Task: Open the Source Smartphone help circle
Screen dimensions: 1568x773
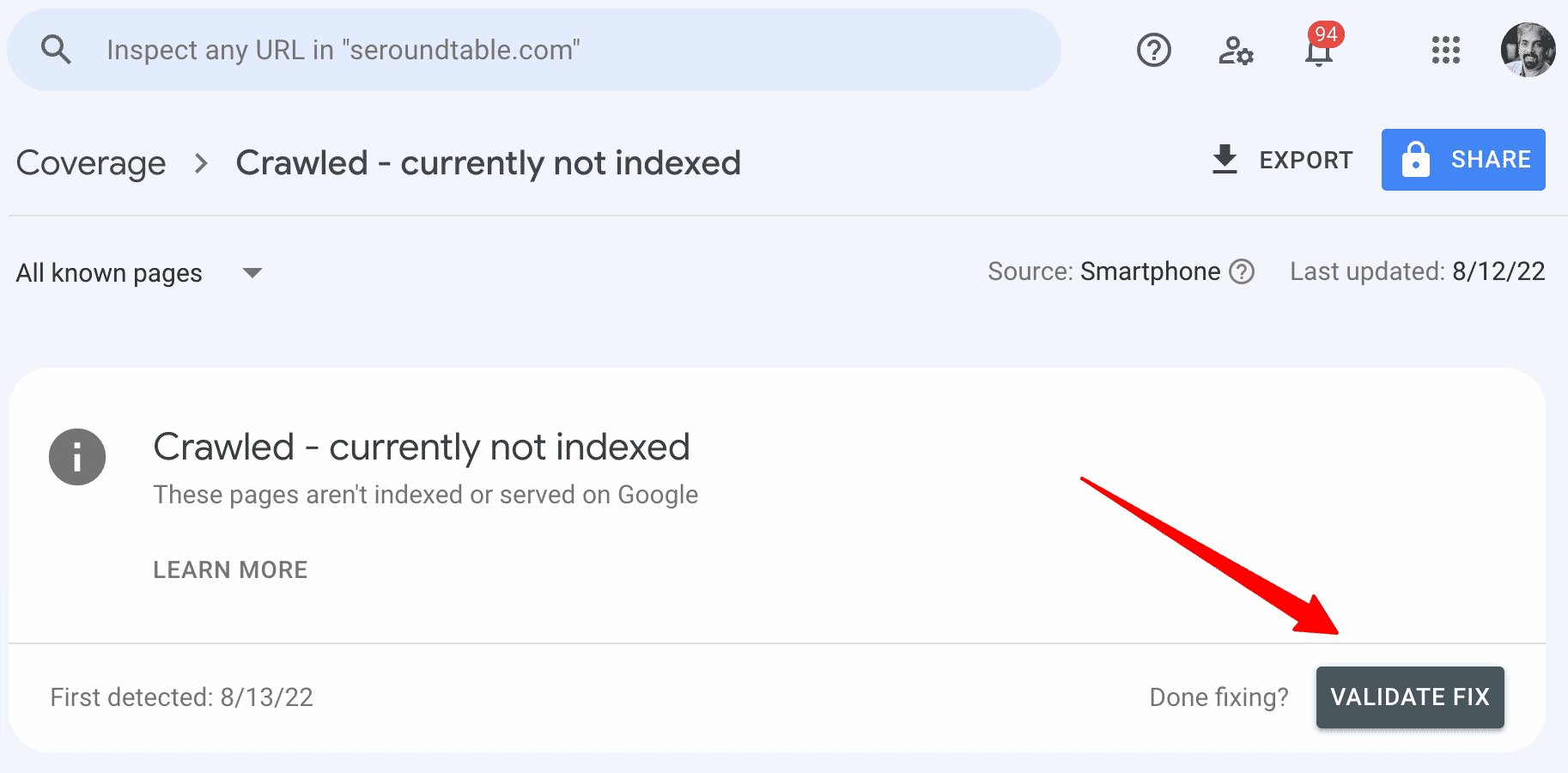Action: click(1242, 271)
